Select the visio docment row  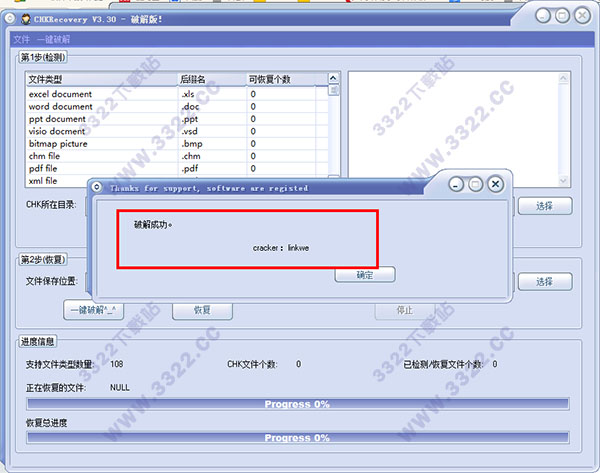177,131
